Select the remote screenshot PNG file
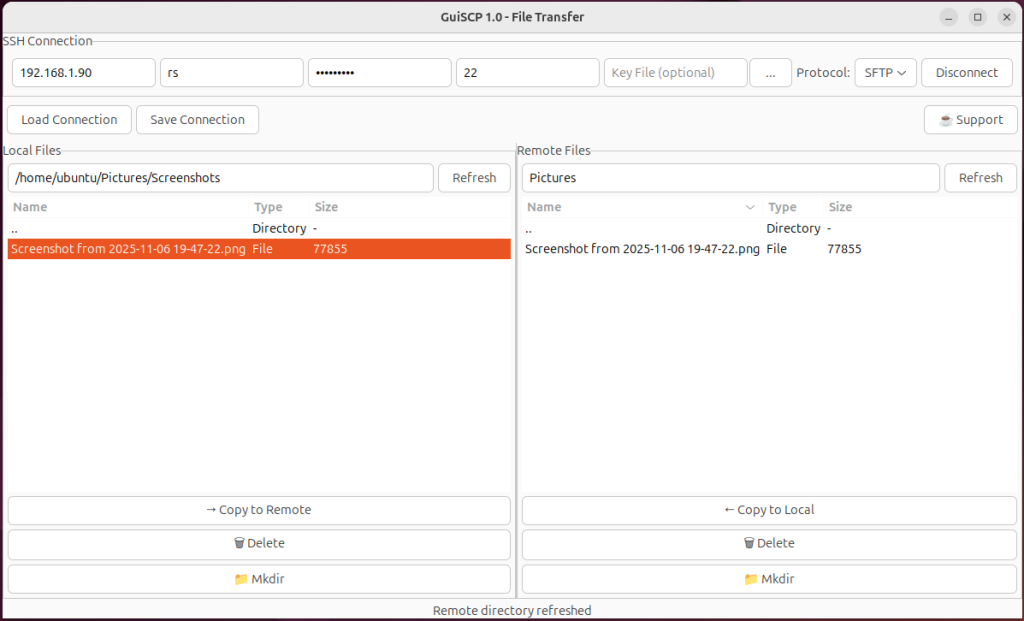 coord(642,249)
